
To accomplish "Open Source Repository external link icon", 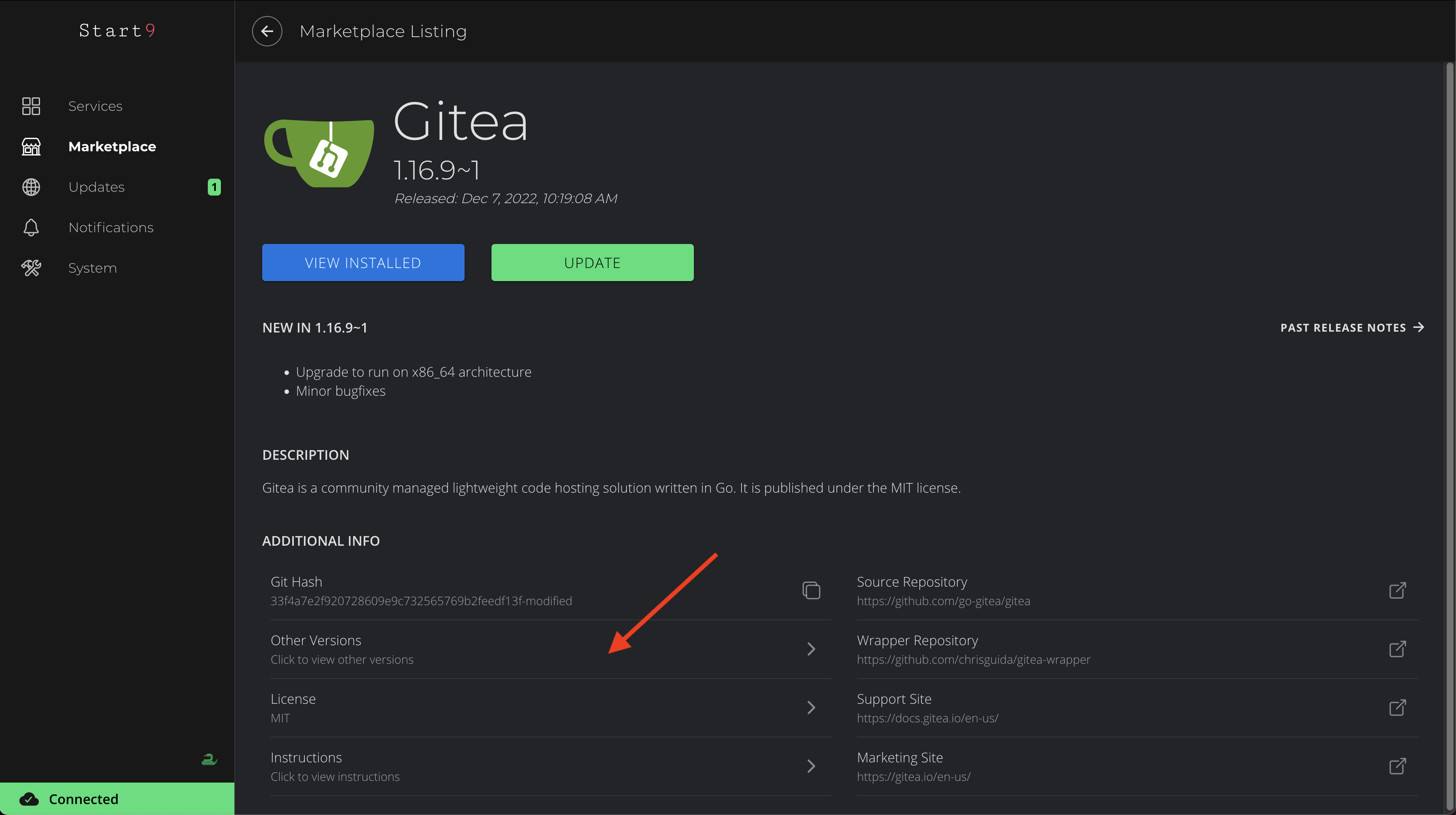I will (1397, 590).
